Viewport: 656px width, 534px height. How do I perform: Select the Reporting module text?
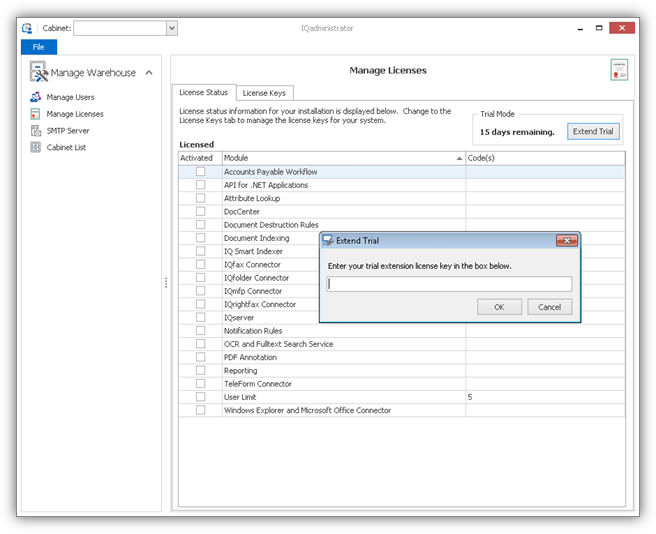pyautogui.click(x=241, y=371)
